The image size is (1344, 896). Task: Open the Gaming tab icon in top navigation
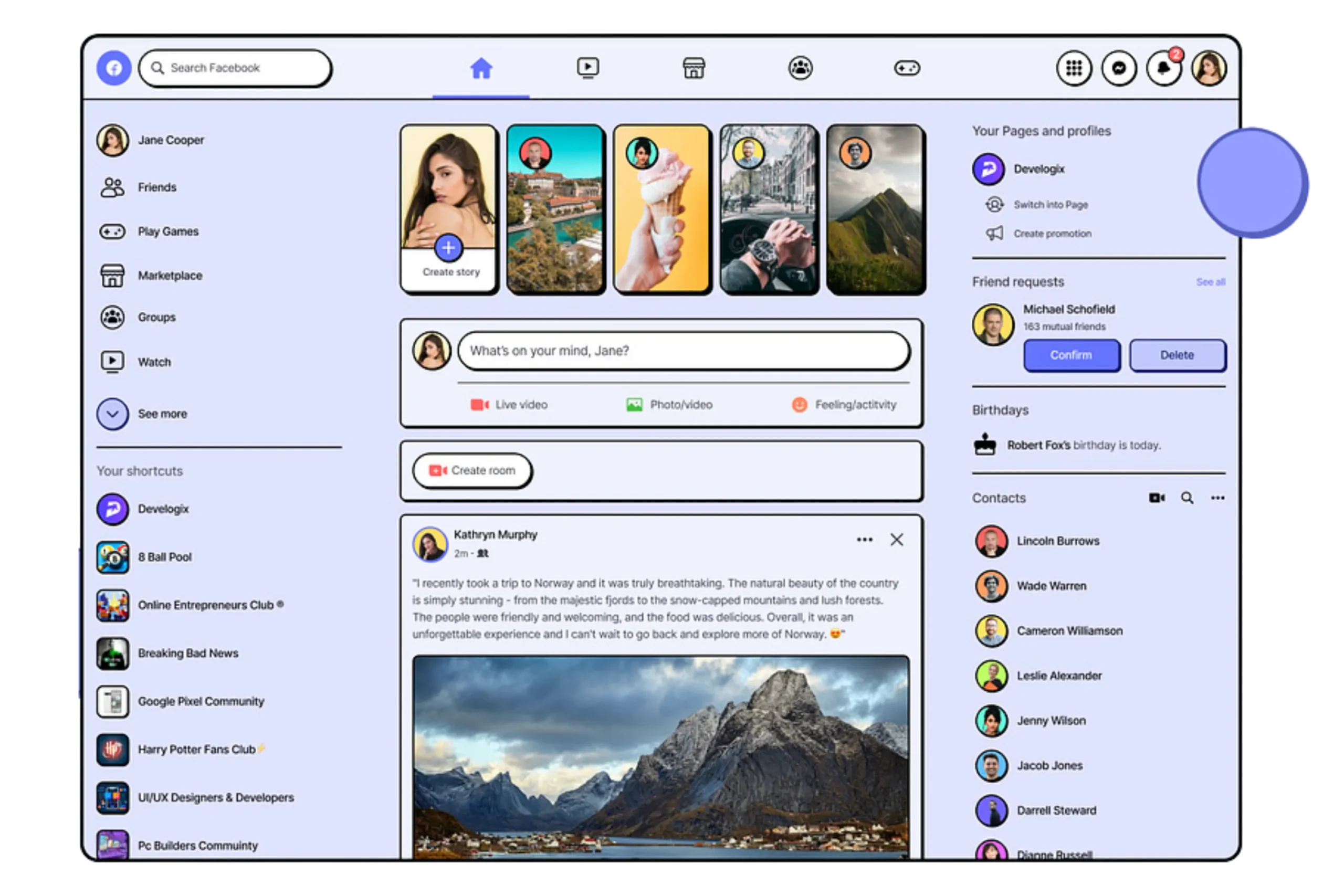coord(907,67)
